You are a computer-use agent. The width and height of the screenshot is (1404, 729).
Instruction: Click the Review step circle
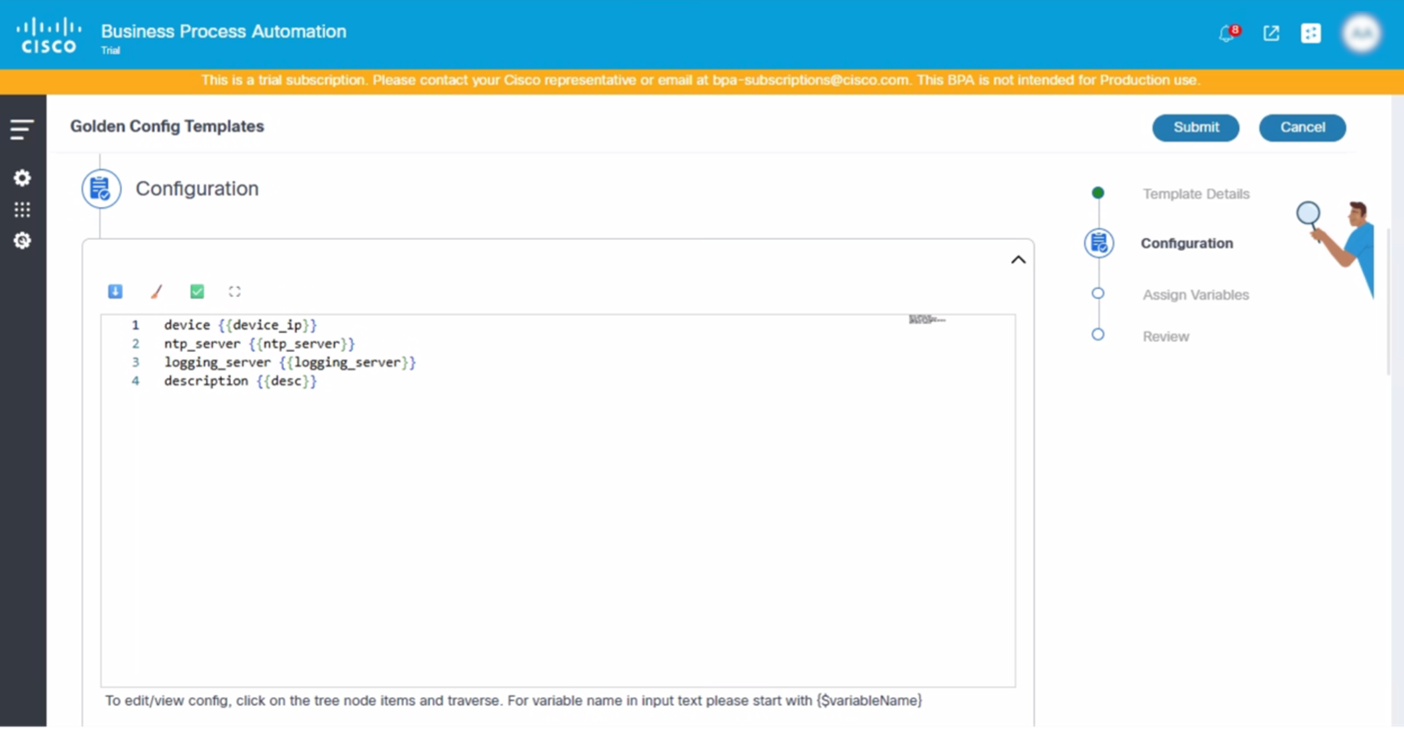tap(1098, 335)
